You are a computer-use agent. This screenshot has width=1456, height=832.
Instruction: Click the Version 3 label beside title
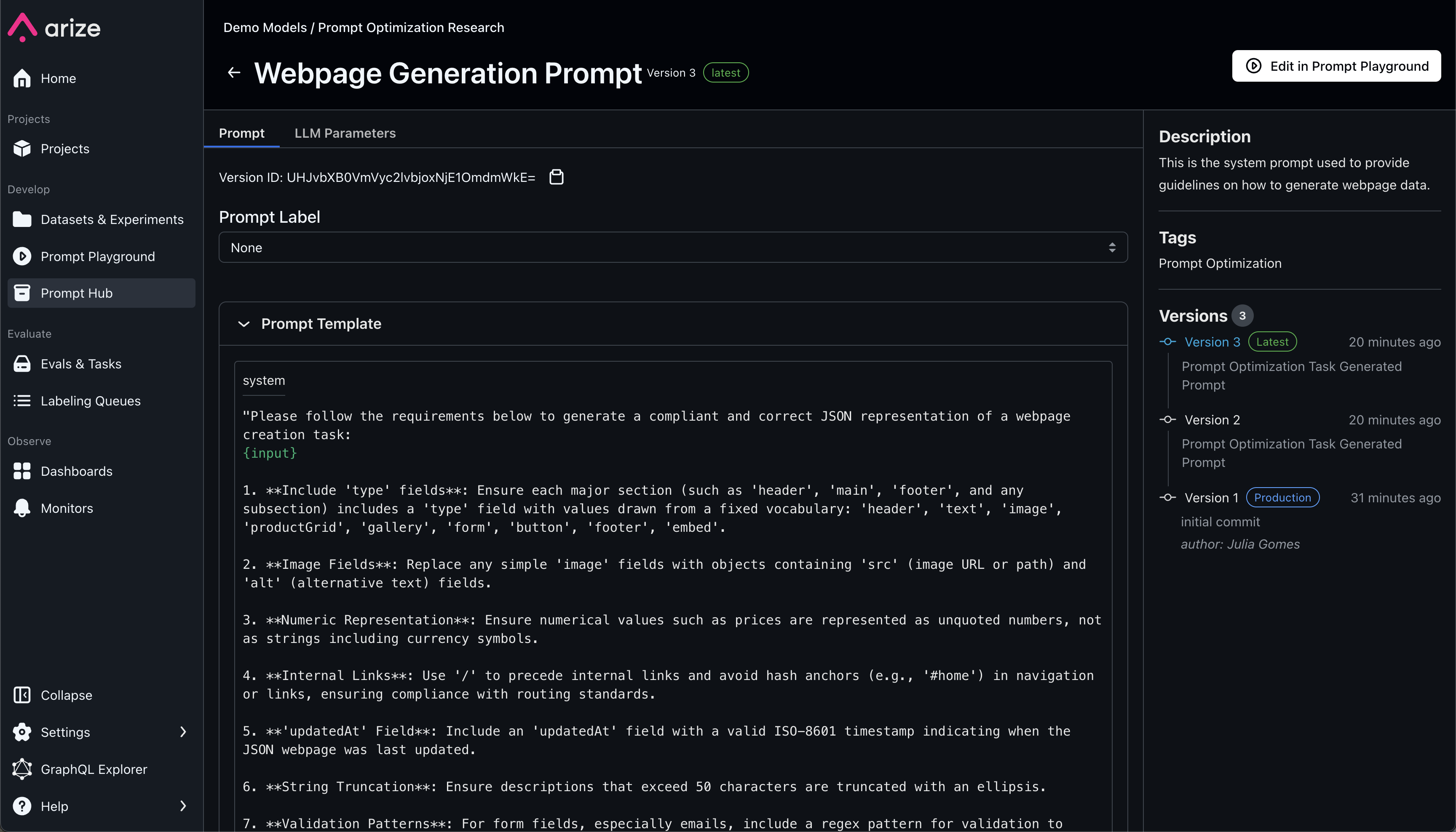click(671, 72)
